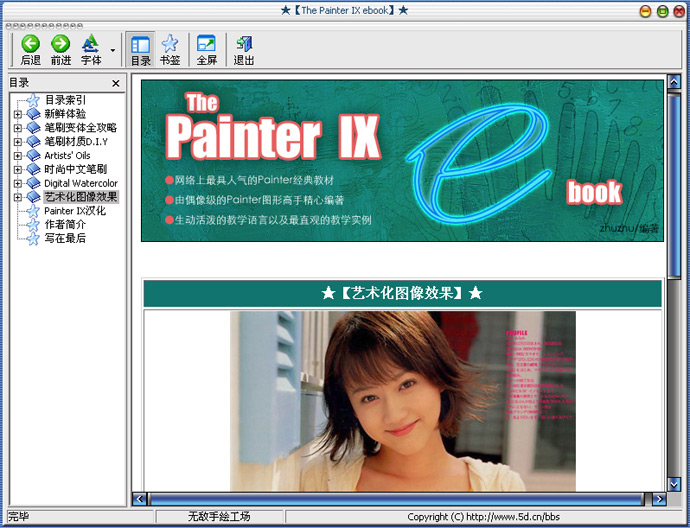Click the book icon beside 新鲜体验
This screenshot has height=528, width=690.
33,114
